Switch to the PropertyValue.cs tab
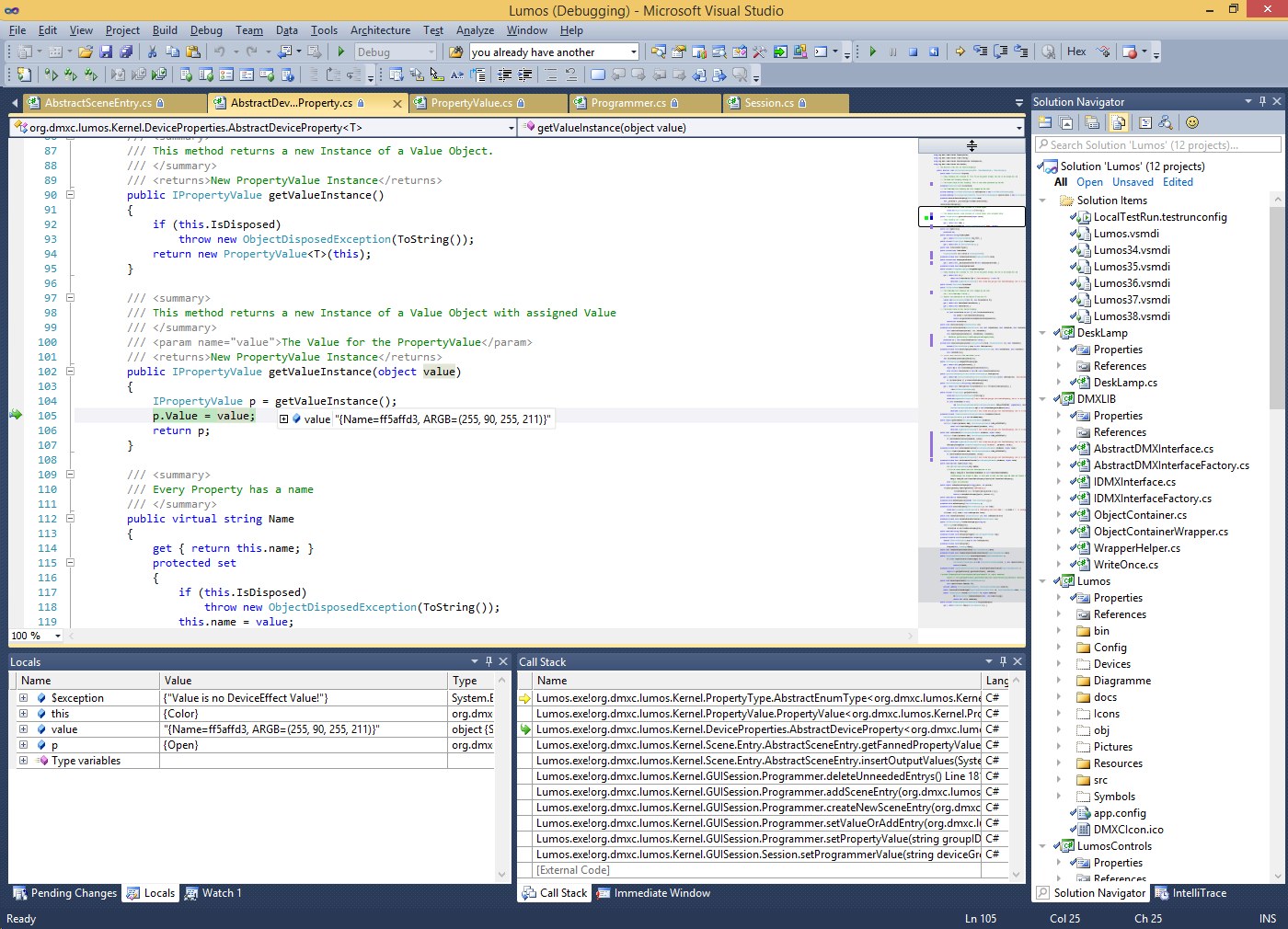This screenshot has width=1288, height=929. pyautogui.click(x=471, y=103)
